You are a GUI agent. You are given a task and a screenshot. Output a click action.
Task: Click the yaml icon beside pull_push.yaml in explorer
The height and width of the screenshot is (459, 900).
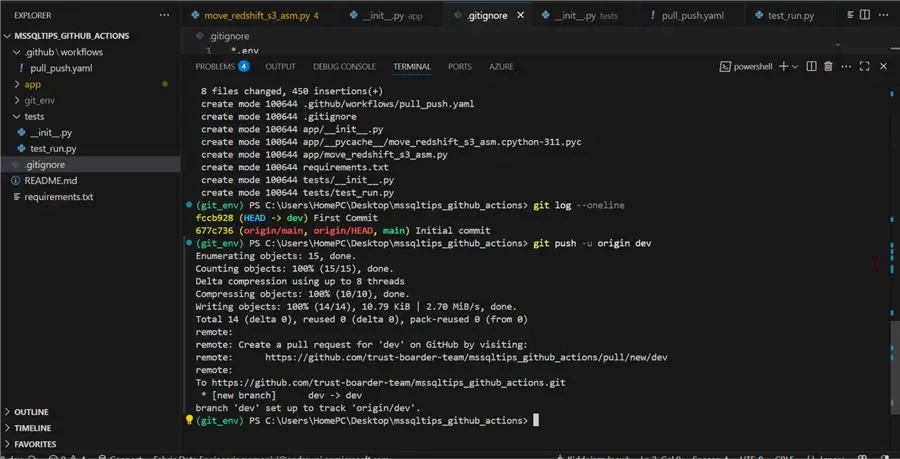point(22,68)
